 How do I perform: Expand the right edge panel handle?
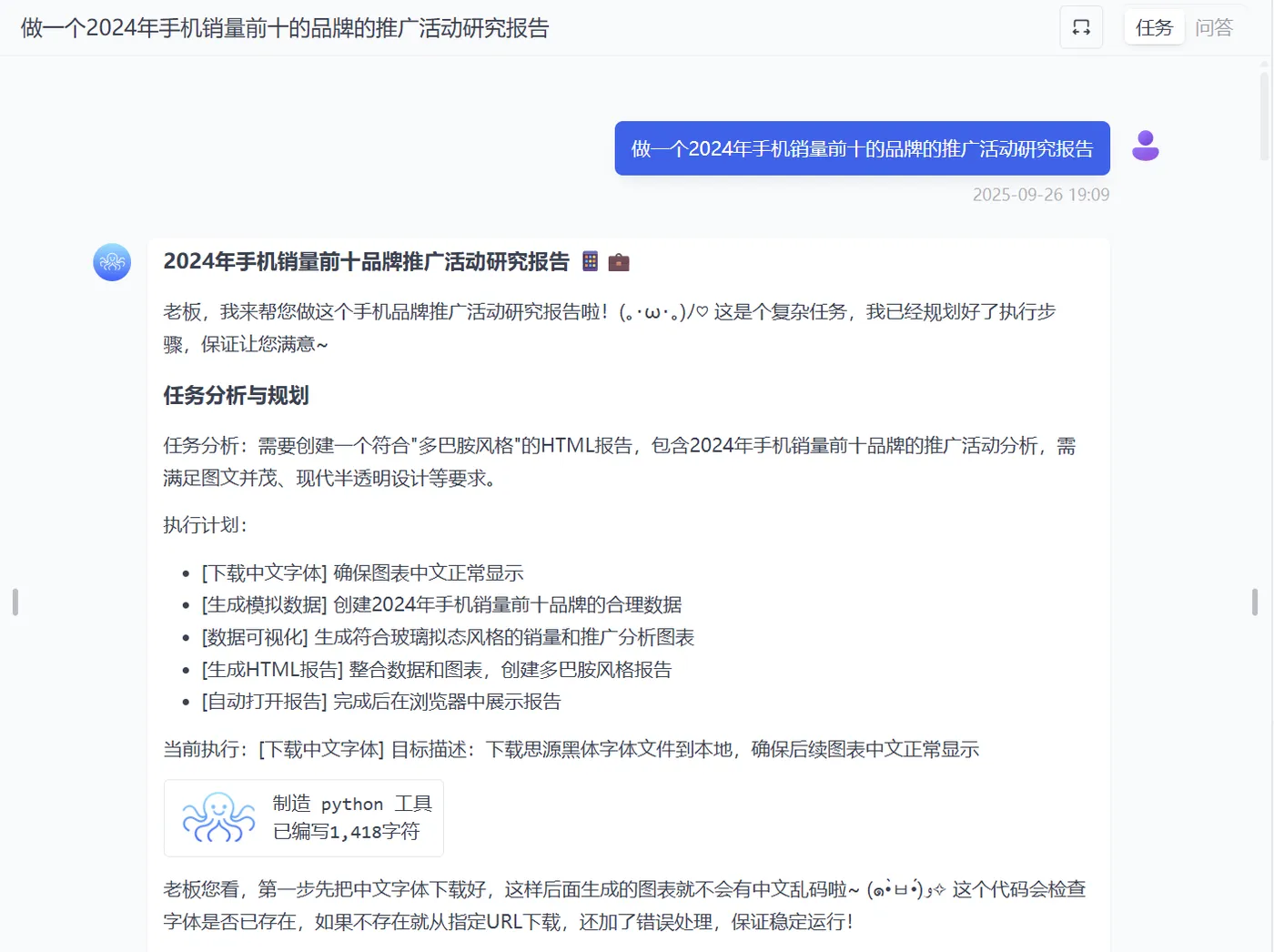click(x=1254, y=602)
